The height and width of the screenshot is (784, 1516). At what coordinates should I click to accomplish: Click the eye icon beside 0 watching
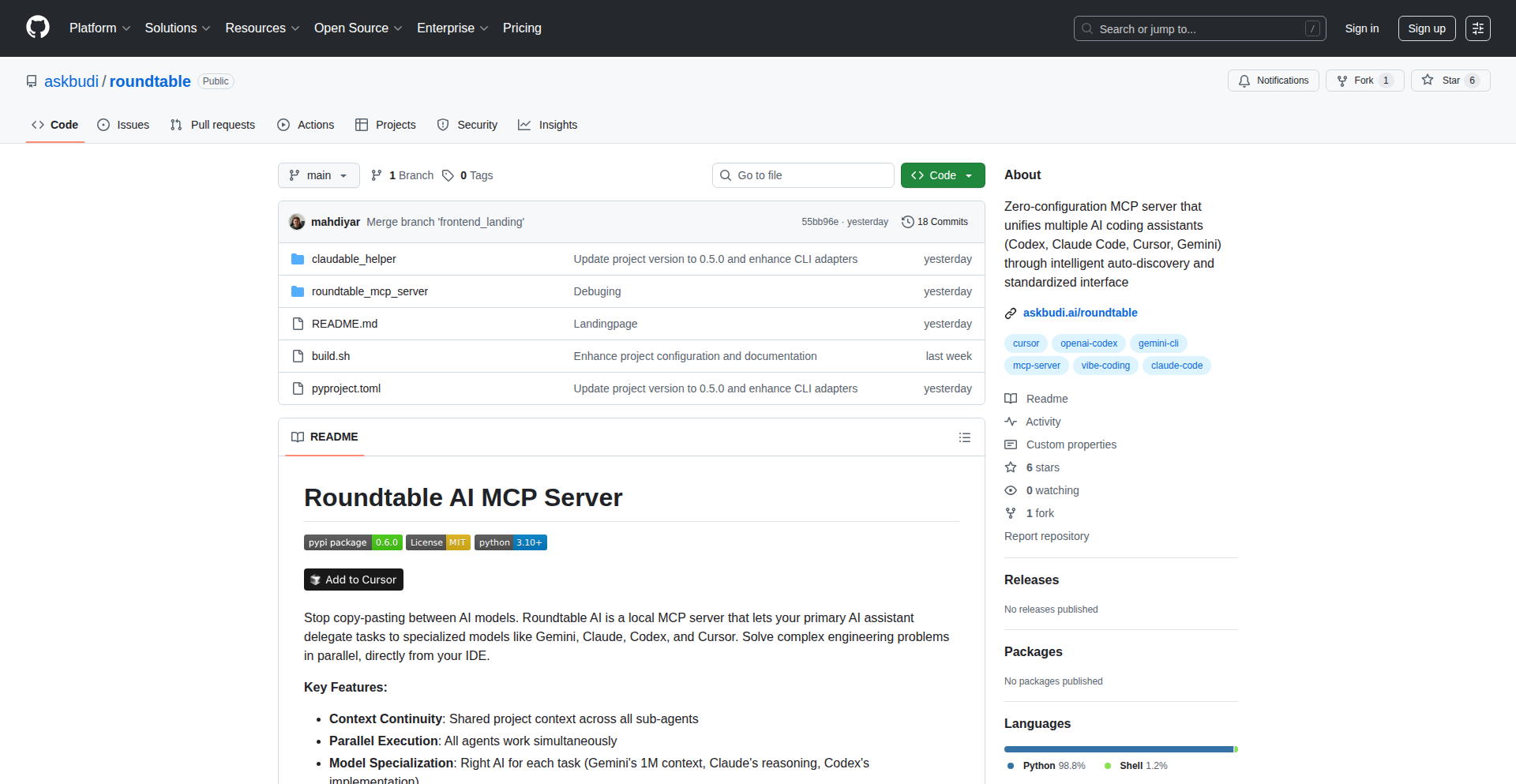pos(1011,490)
